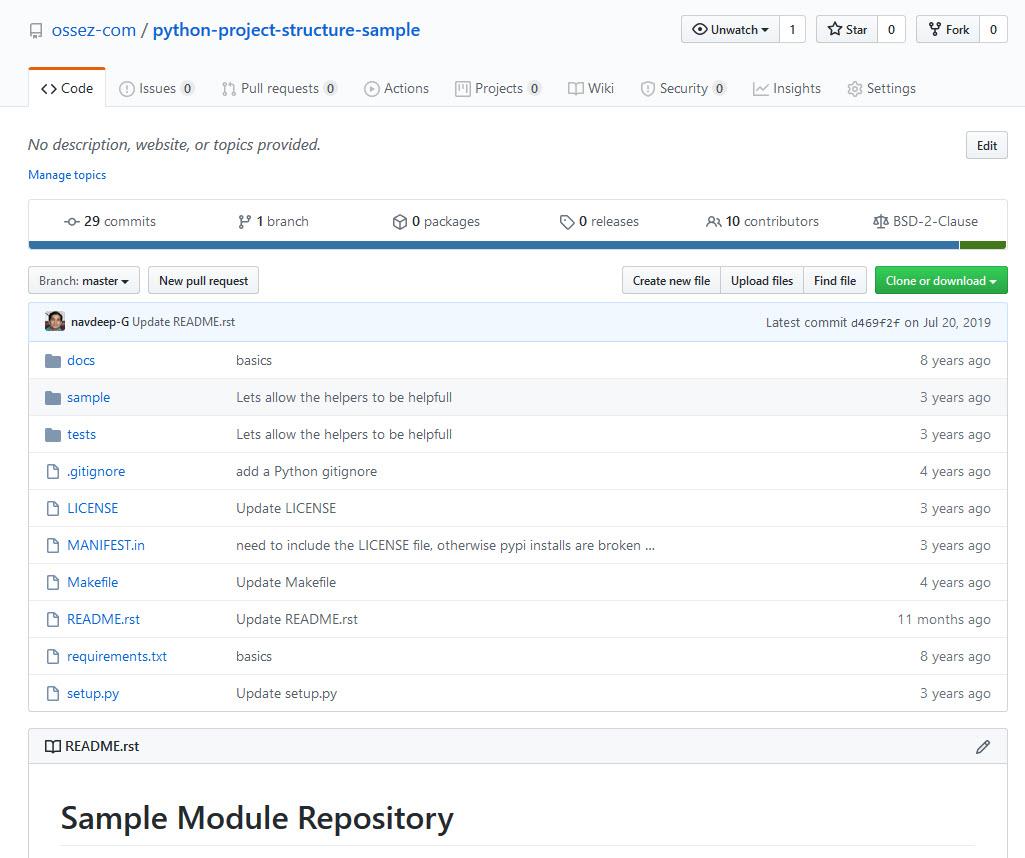Expand the truncated MANIFEST.in commit message ellipsis
Viewport: 1025px width, 858px height.
(x=650, y=546)
